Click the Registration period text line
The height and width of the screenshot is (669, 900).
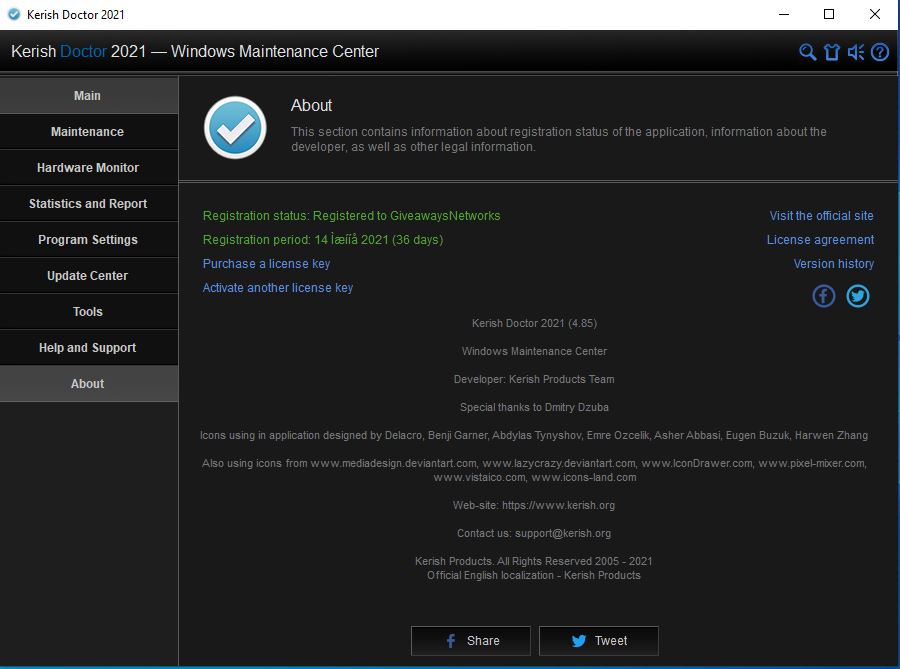pos(323,240)
